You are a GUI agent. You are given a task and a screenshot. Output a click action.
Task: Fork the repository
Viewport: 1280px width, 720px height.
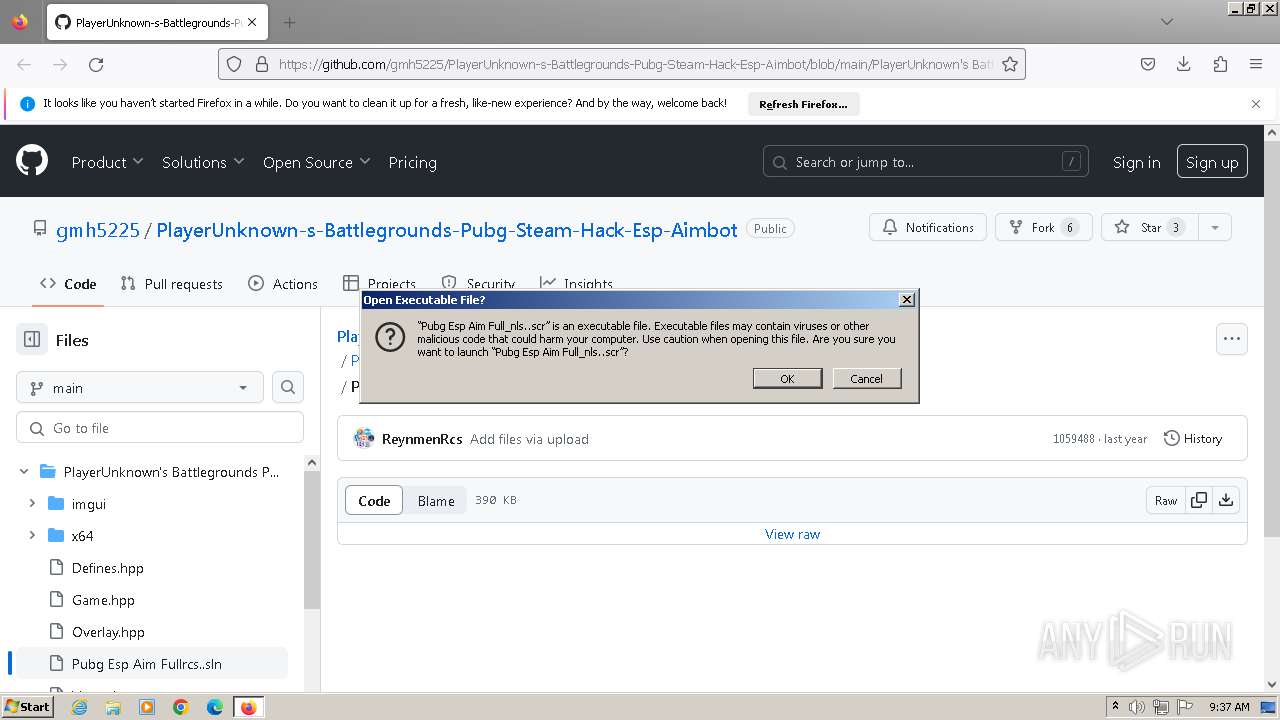1043,227
